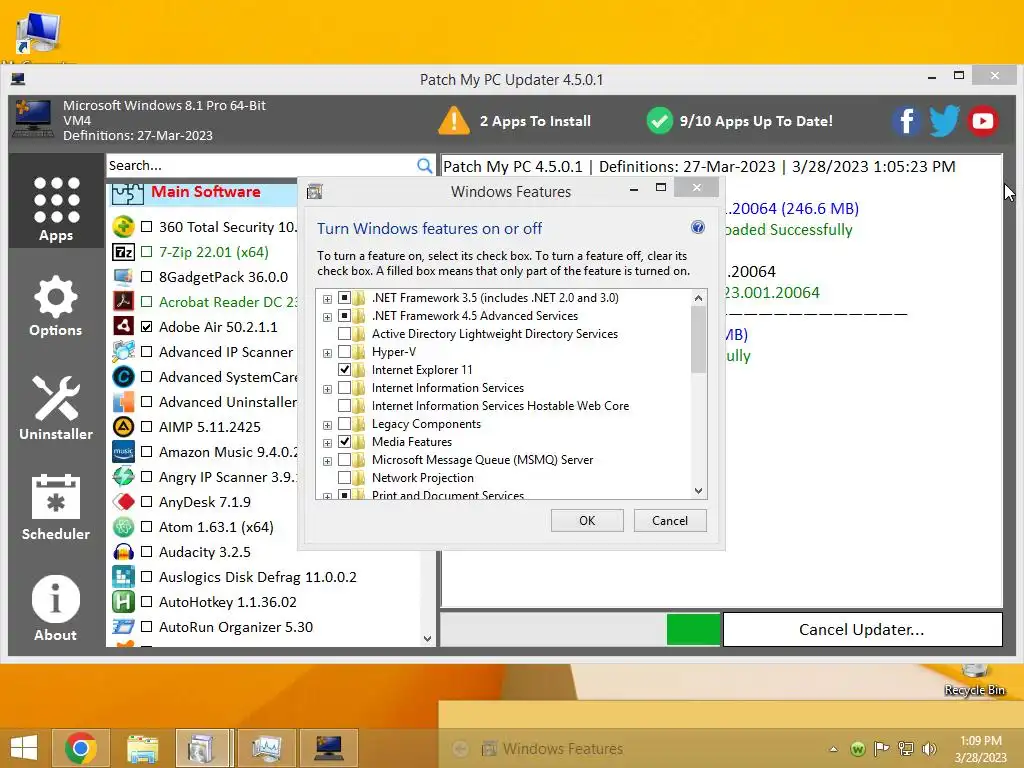This screenshot has width=1024, height=768.
Task: Click the Atom editor icon
Action: (x=123, y=526)
